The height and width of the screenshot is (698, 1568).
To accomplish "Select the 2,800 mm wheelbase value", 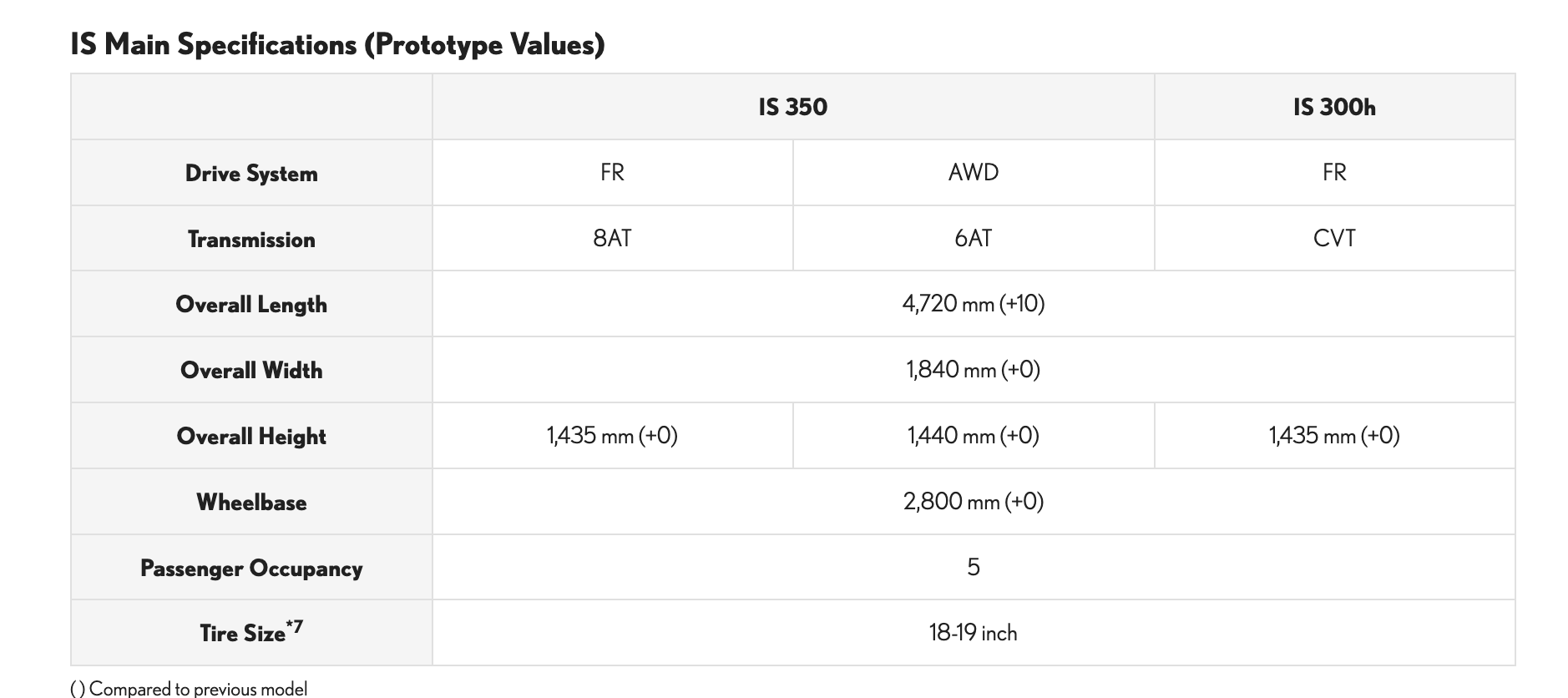I will click(973, 501).
